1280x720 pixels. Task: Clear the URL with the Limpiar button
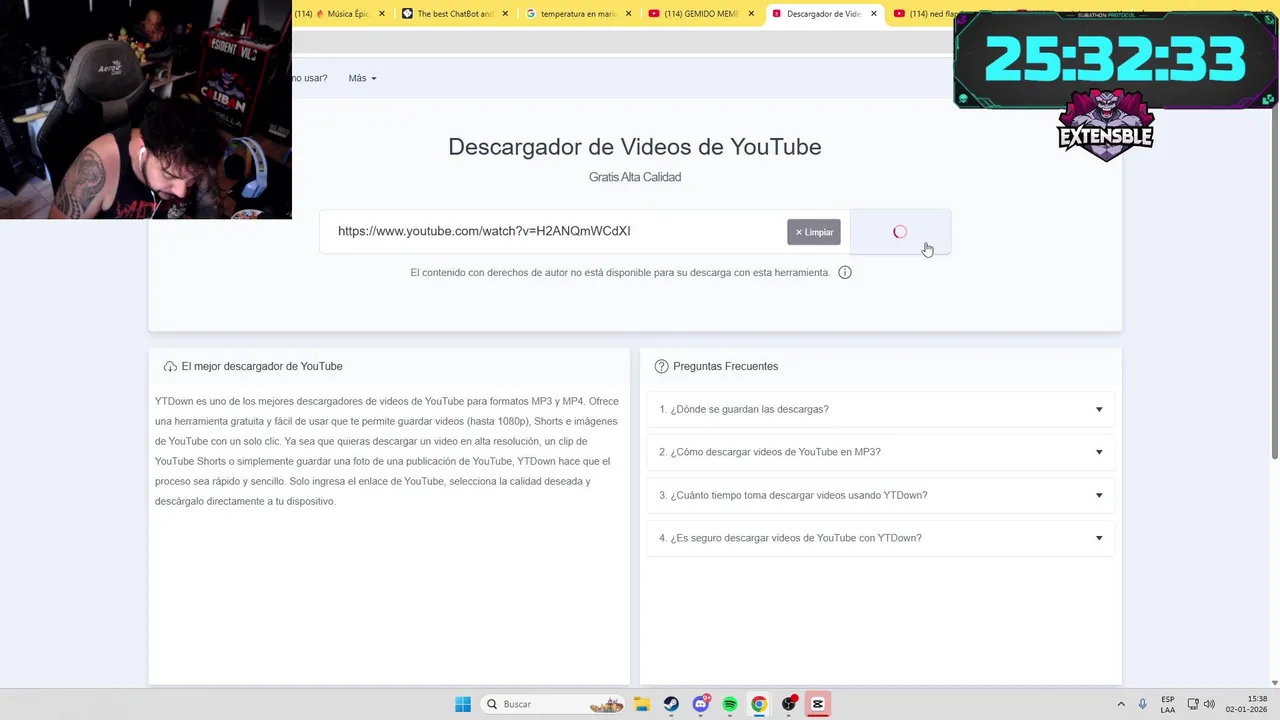coord(814,232)
